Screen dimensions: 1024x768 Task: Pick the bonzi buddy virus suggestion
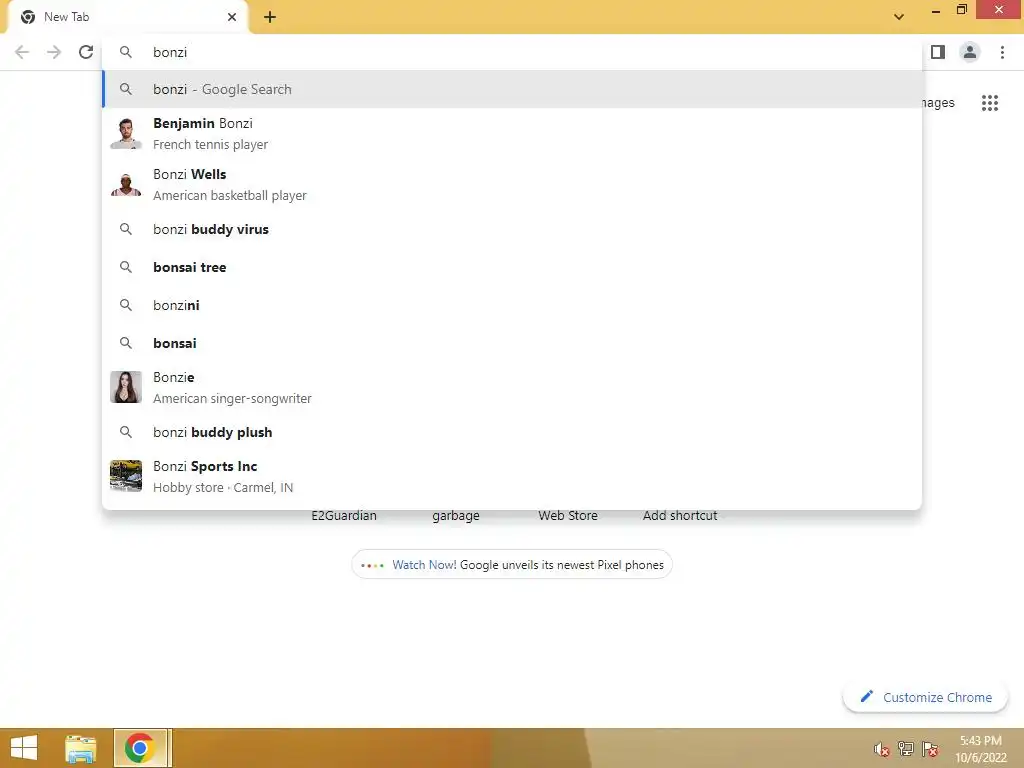pyautogui.click(x=512, y=229)
